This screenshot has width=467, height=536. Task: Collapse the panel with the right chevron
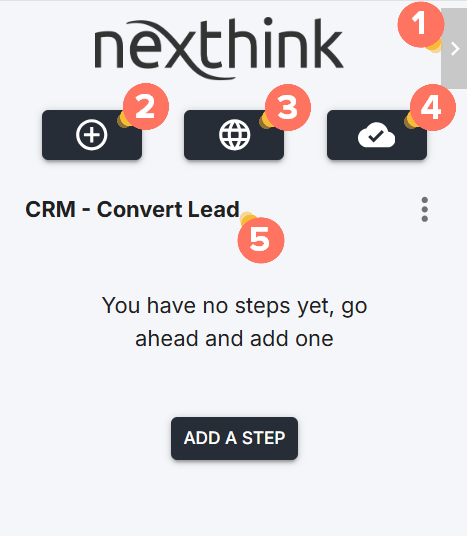(x=455, y=49)
